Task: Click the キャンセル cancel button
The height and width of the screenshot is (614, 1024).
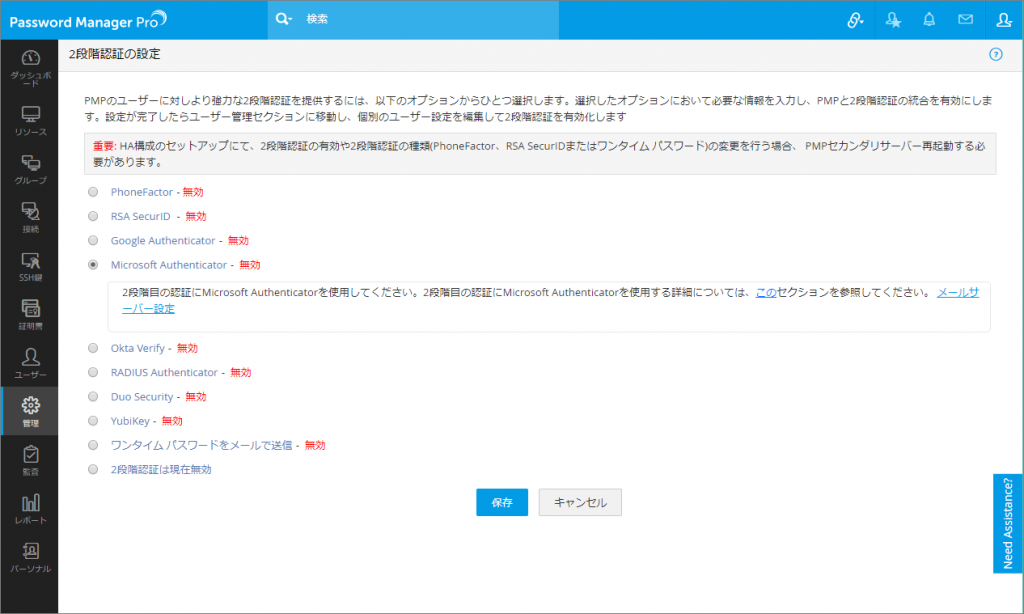Action: [x=580, y=503]
